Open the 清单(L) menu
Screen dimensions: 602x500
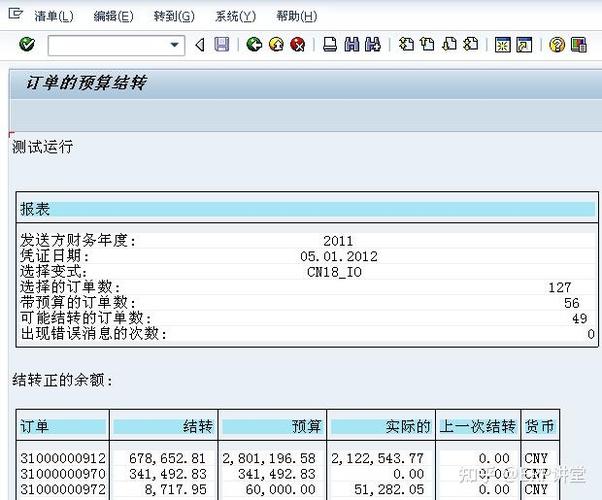[54, 16]
